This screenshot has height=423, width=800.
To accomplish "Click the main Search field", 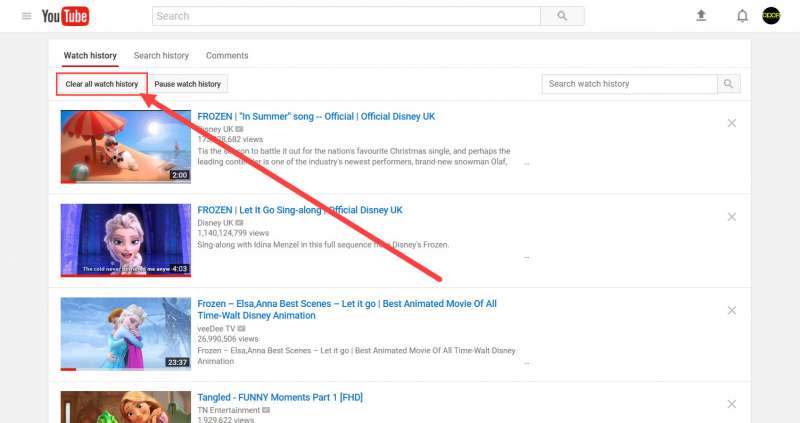I will tap(346, 16).
